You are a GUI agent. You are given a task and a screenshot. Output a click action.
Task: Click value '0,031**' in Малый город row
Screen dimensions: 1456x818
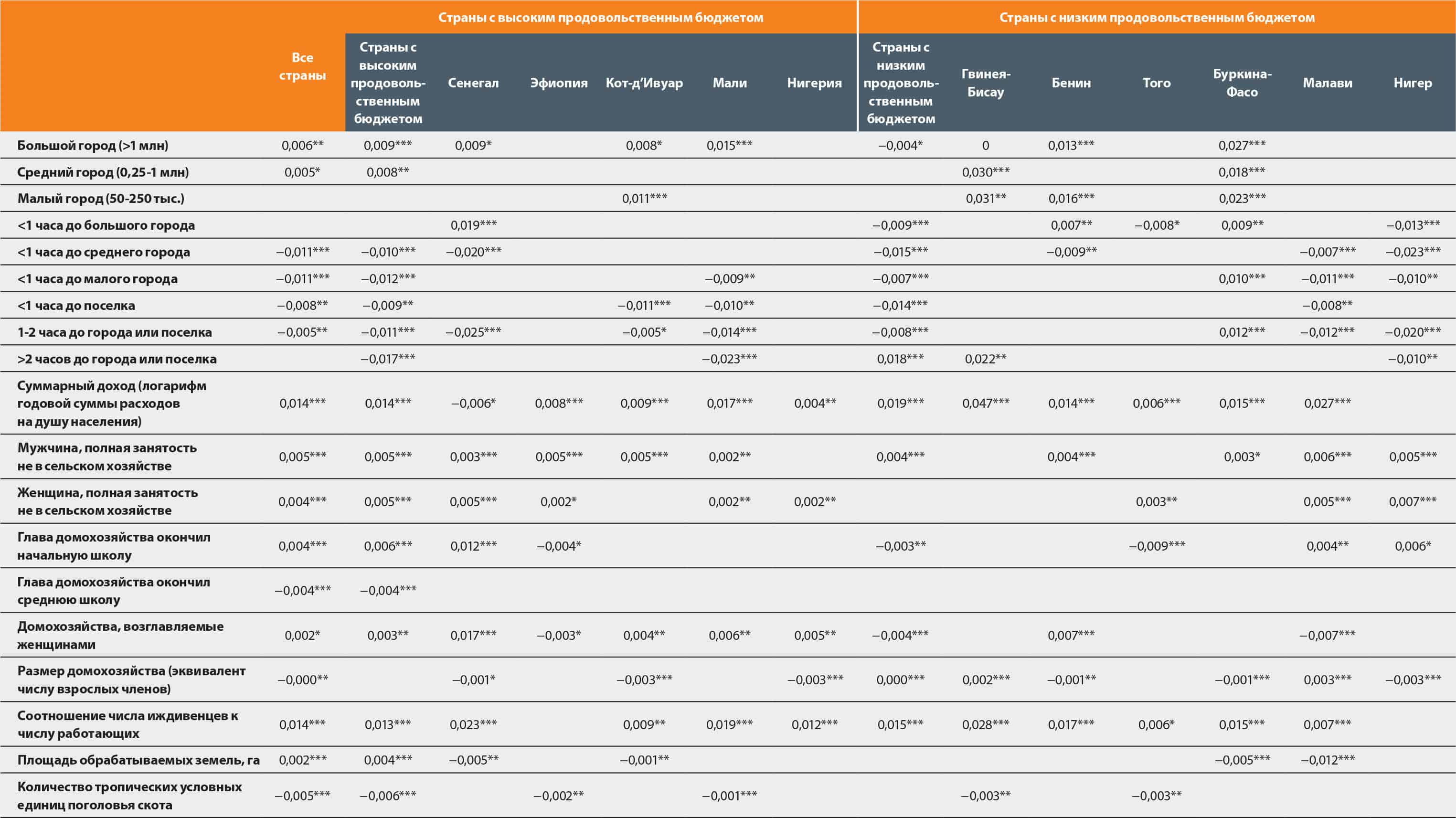tap(986, 199)
